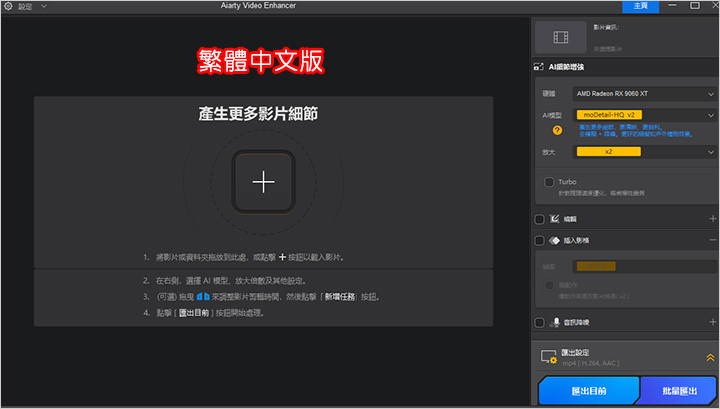Viewport: 720px width, 409px height.
Task: Click the 編輯 pencil icon
Action: (x=554, y=219)
